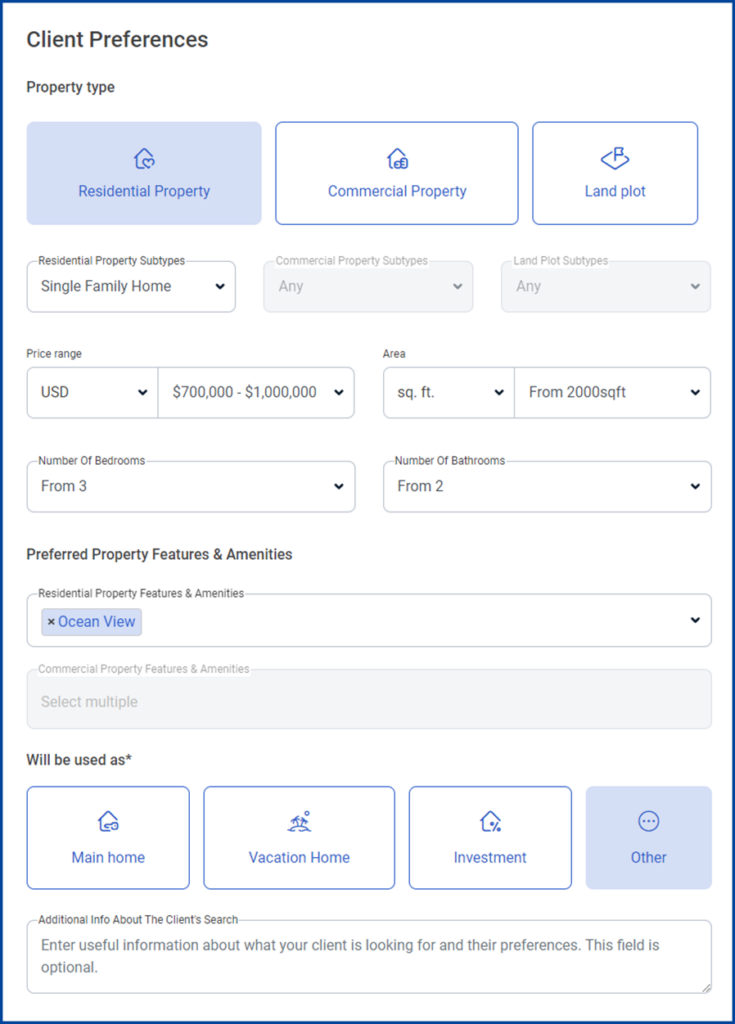Click the Will be used as* label

(79, 760)
